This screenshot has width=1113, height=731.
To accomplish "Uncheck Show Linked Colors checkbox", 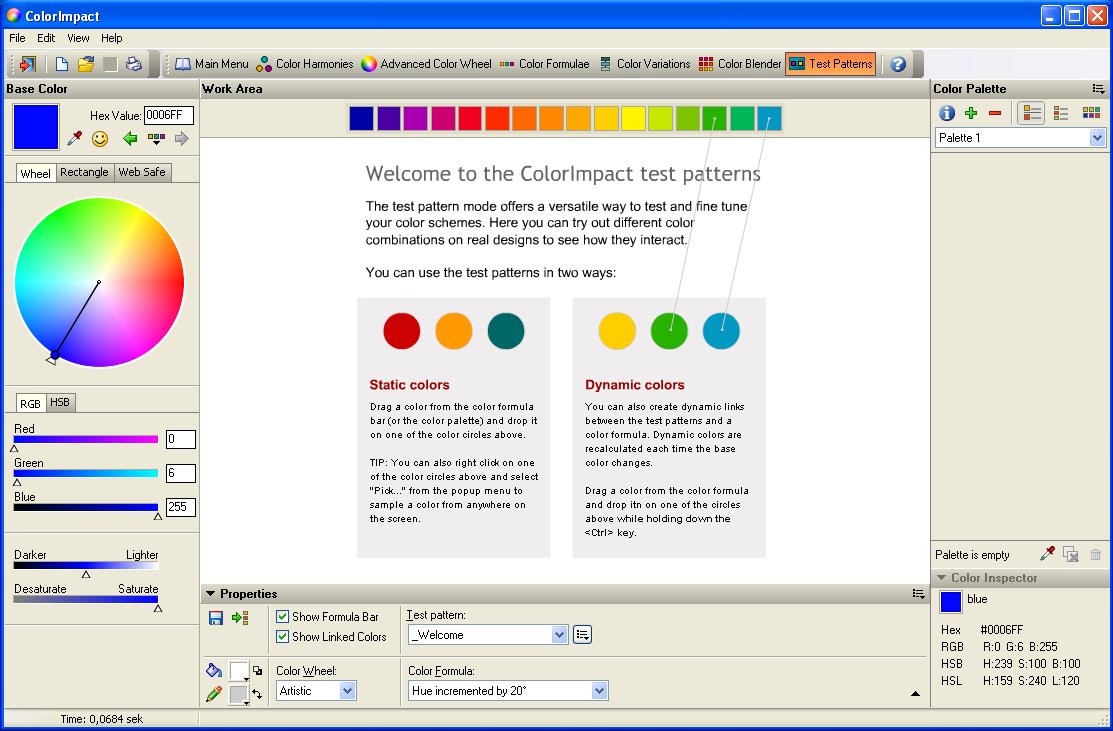I will coord(283,637).
